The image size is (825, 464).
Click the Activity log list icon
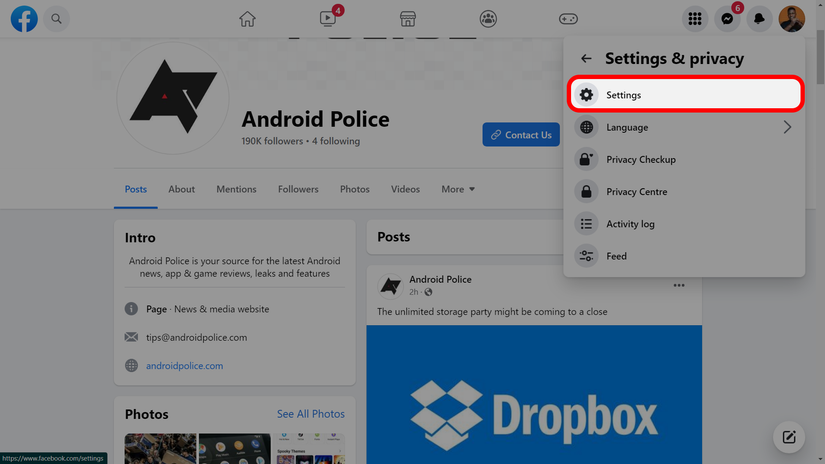click(x=586, y=224)
